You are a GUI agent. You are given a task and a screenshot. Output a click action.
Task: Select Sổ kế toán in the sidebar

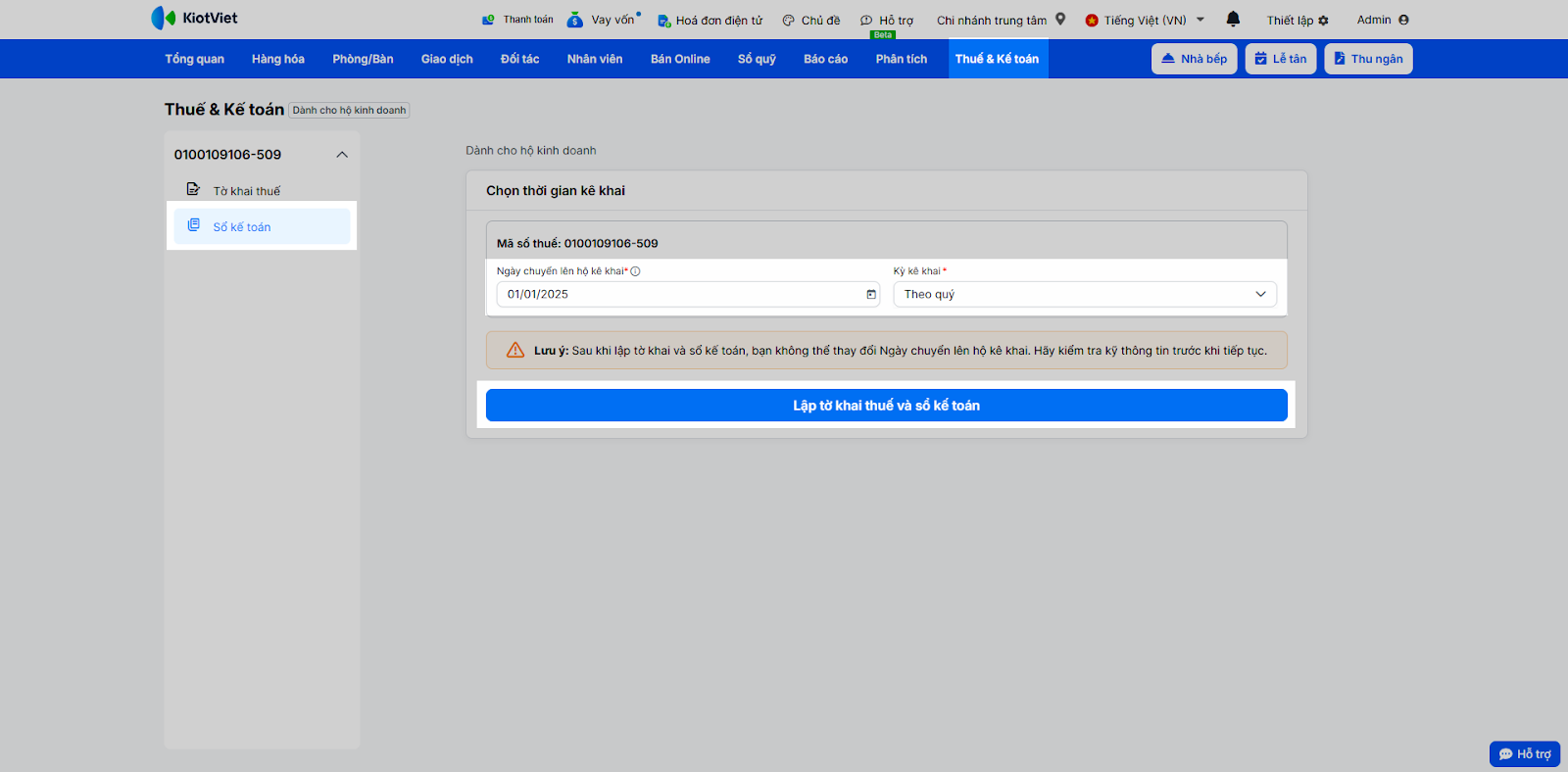(x=262, y=226)
